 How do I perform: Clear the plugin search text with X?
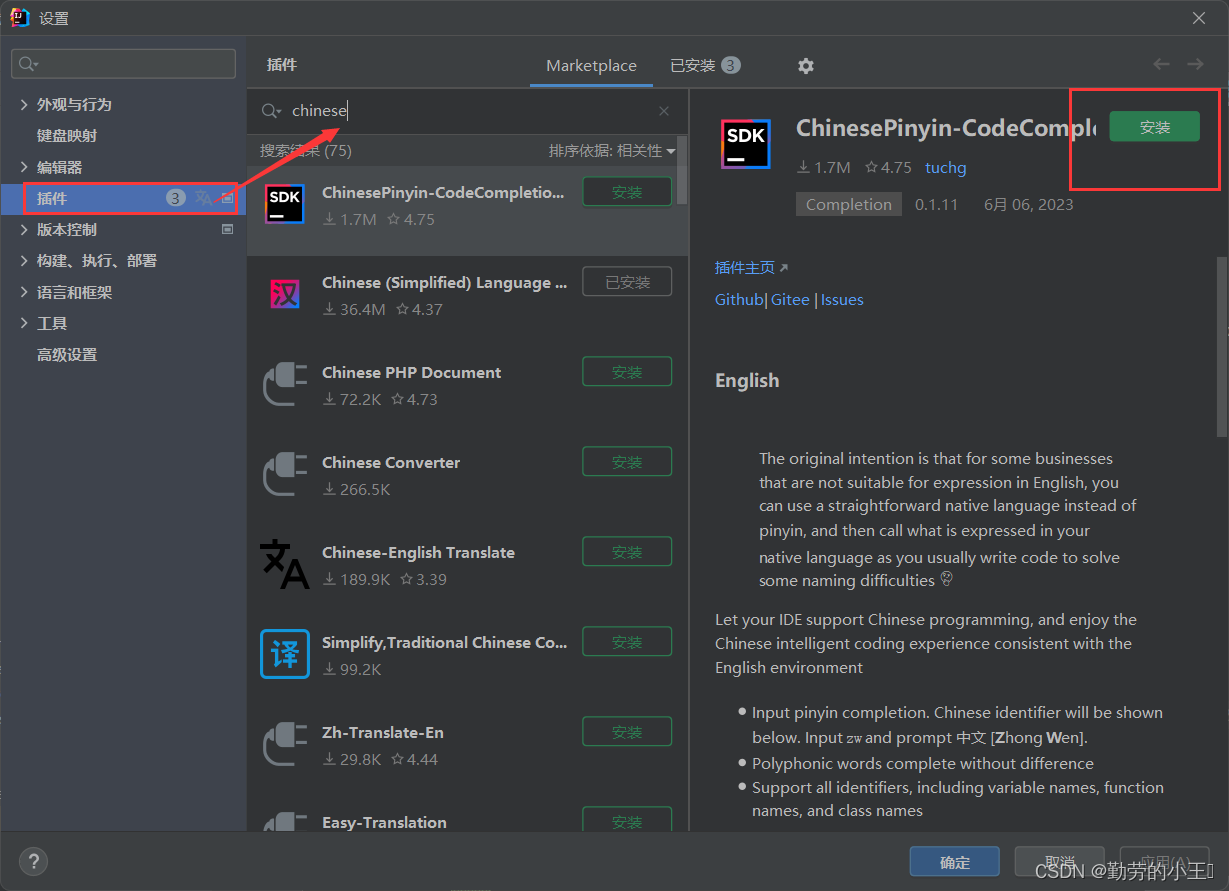pyautogui.click(x=664, y=111)
